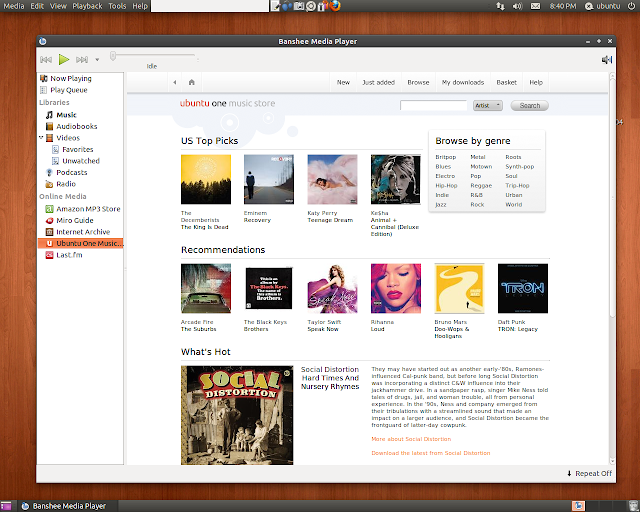Screen dimensions: 640x512
Task: Open Rihanna Loud album cover
Action: coord(396,288)
